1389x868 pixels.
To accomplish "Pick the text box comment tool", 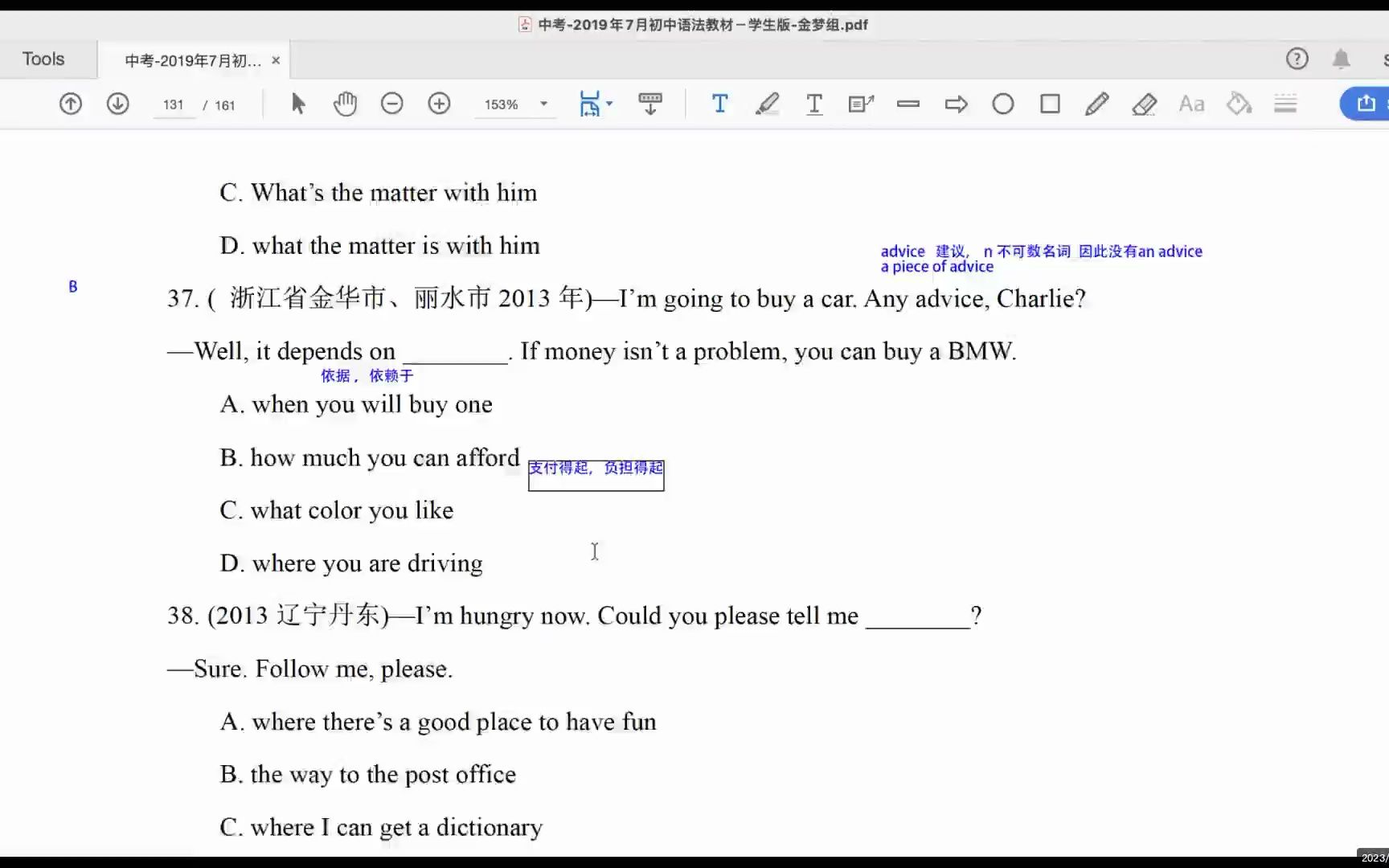I will click(861, 104).
